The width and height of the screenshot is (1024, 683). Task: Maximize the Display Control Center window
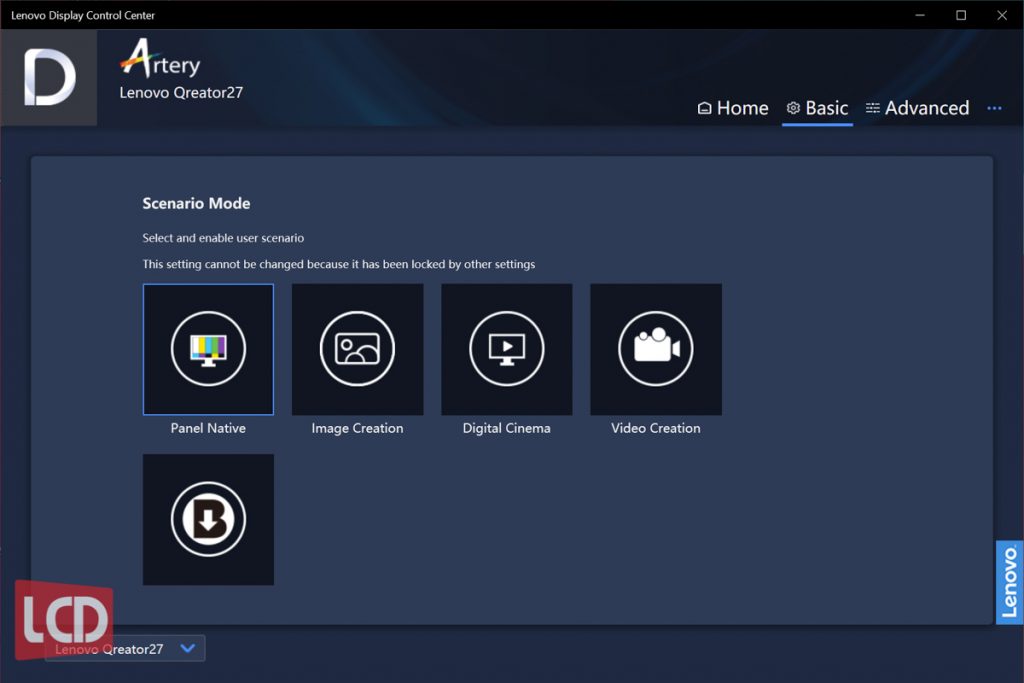pyautogui.click(x=961, y=15)
